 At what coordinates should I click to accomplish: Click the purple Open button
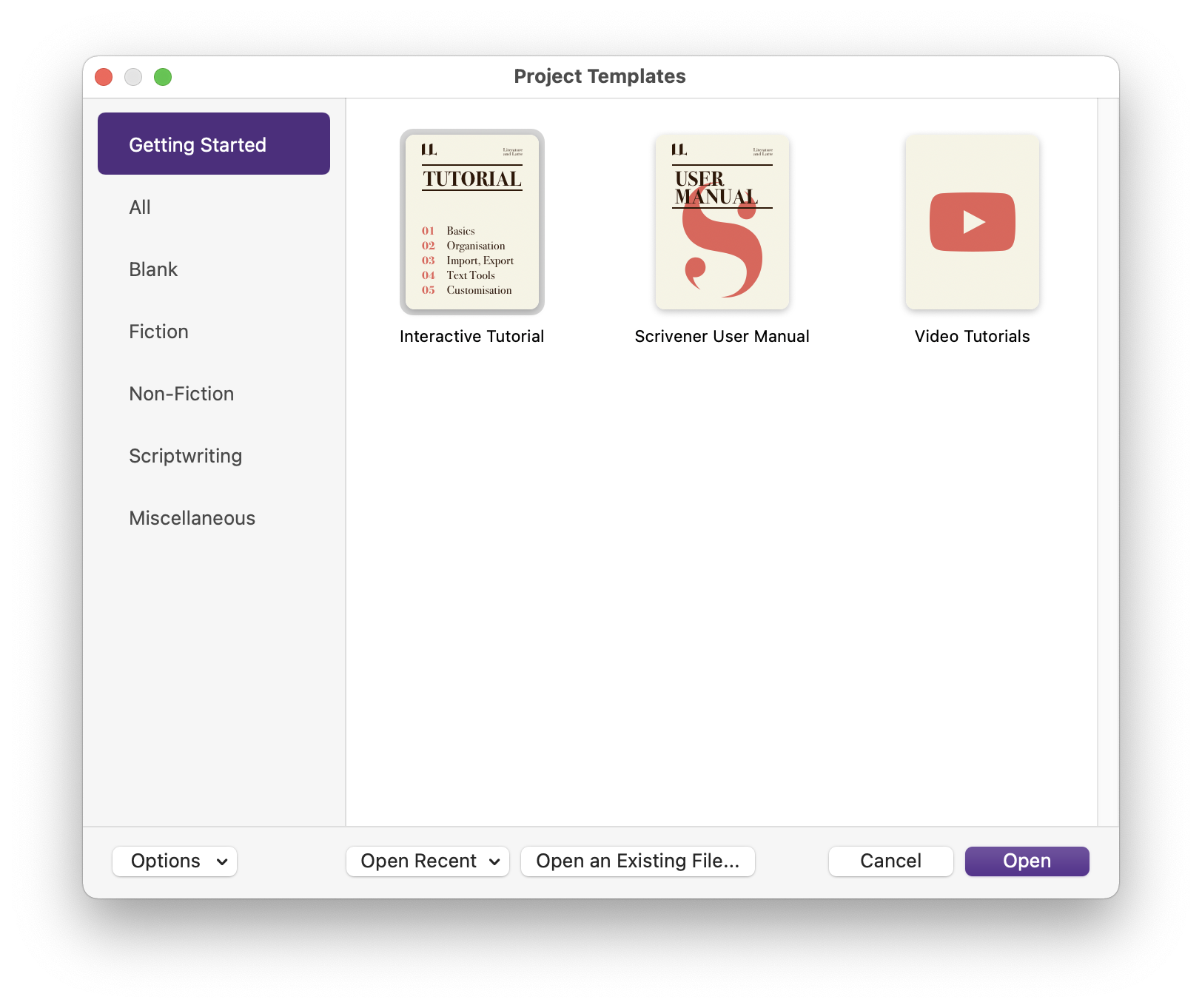click(x=1027, y=861)
